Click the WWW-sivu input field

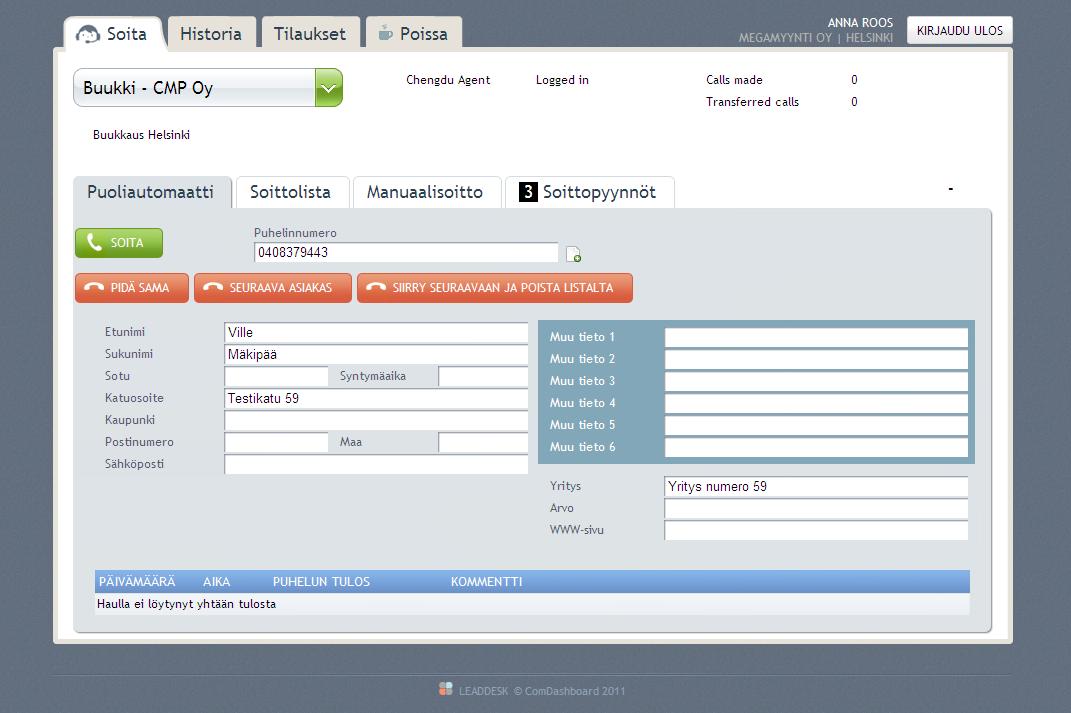816,530
